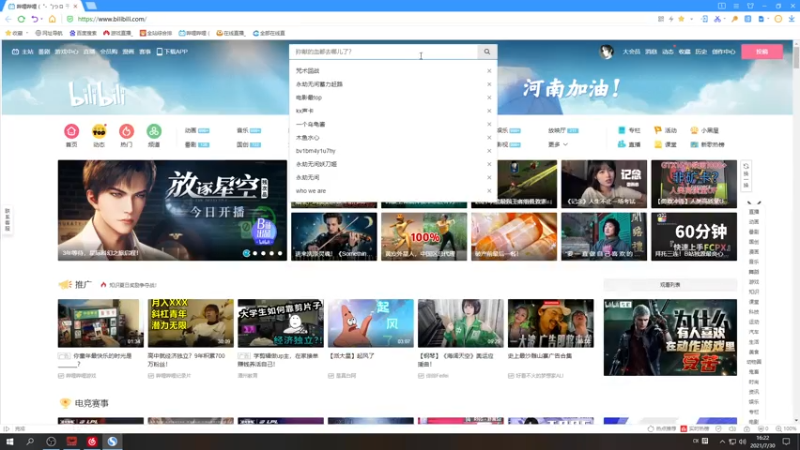The image size is (800, 450).
Task: Click 主站 main site link
Action: (x=23, y=52)
